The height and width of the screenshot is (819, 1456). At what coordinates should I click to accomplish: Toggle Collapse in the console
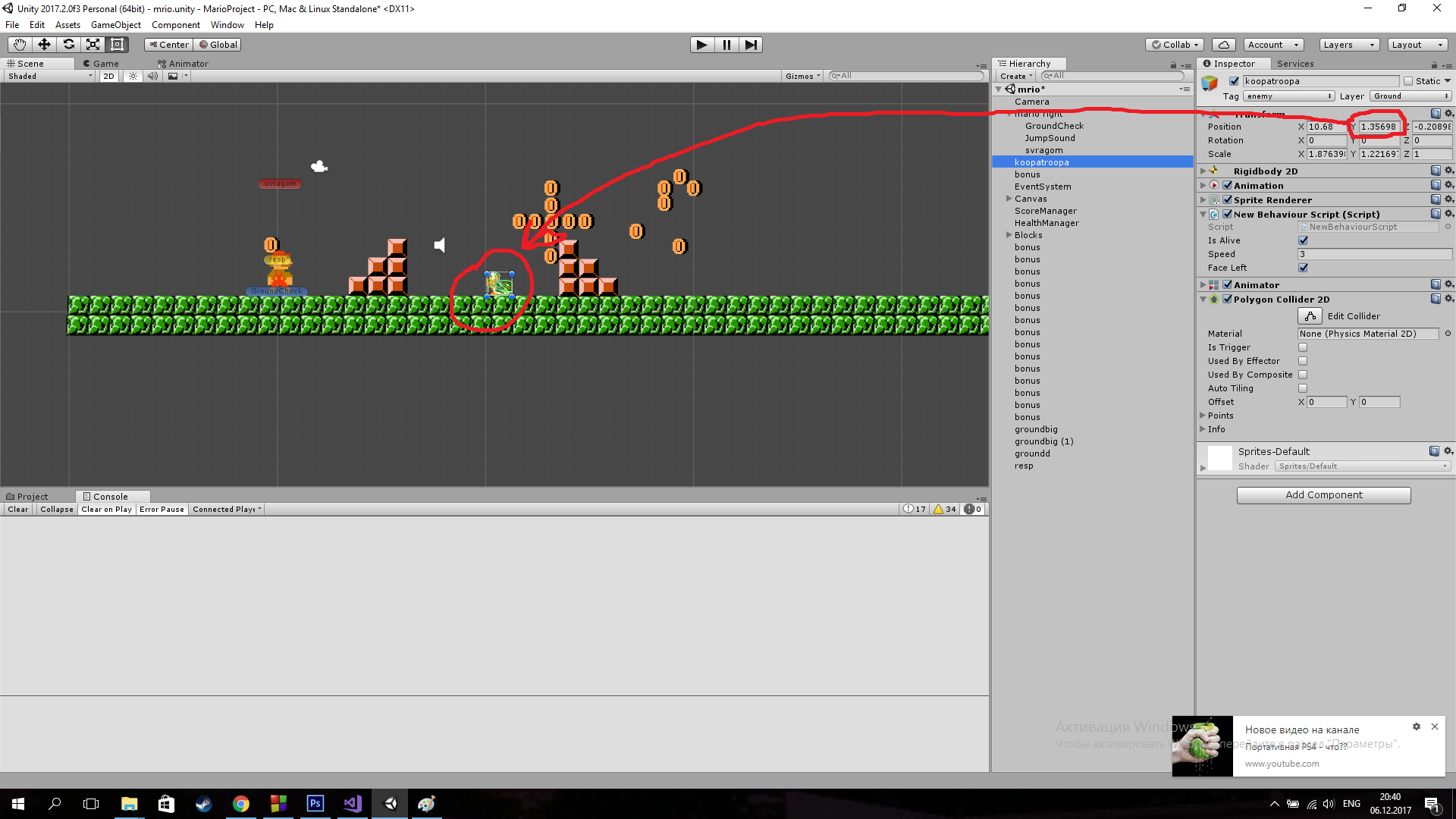pyautogui.click(x=57, y=510)
